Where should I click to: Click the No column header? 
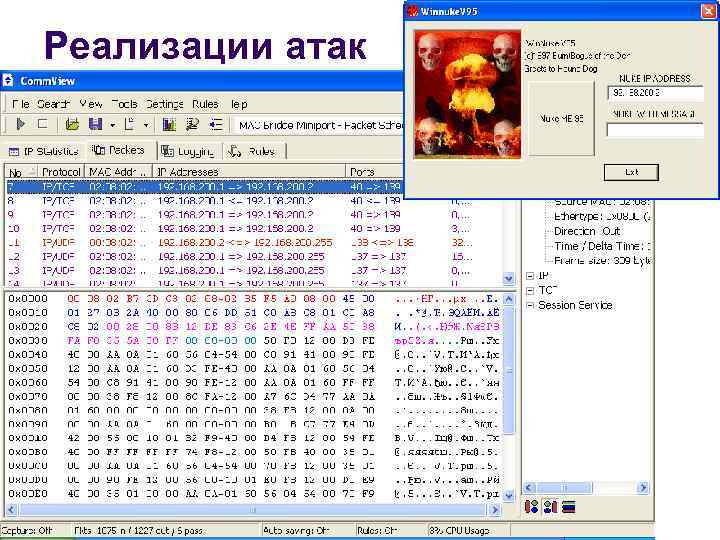pos(21,172)
